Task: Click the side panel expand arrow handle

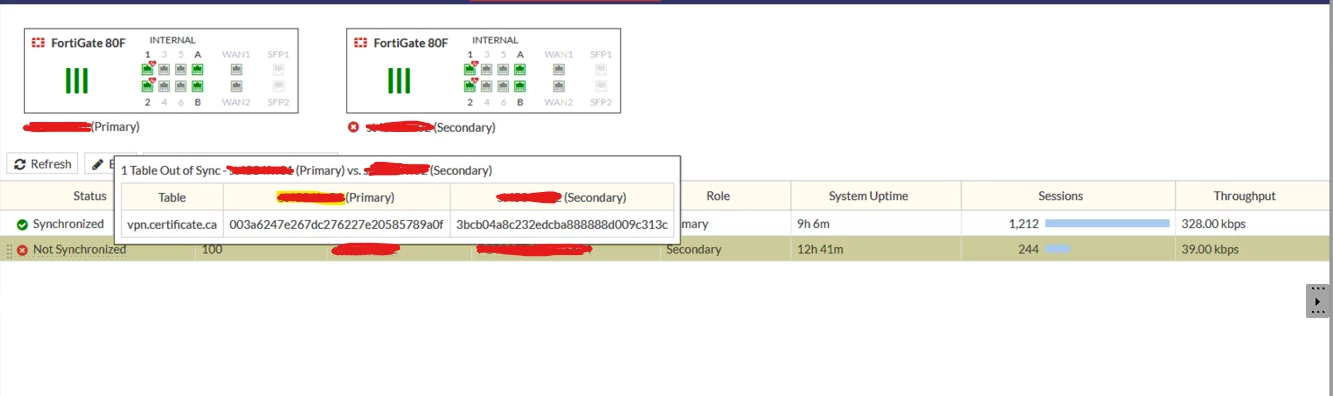Action: pos(1319,301)
